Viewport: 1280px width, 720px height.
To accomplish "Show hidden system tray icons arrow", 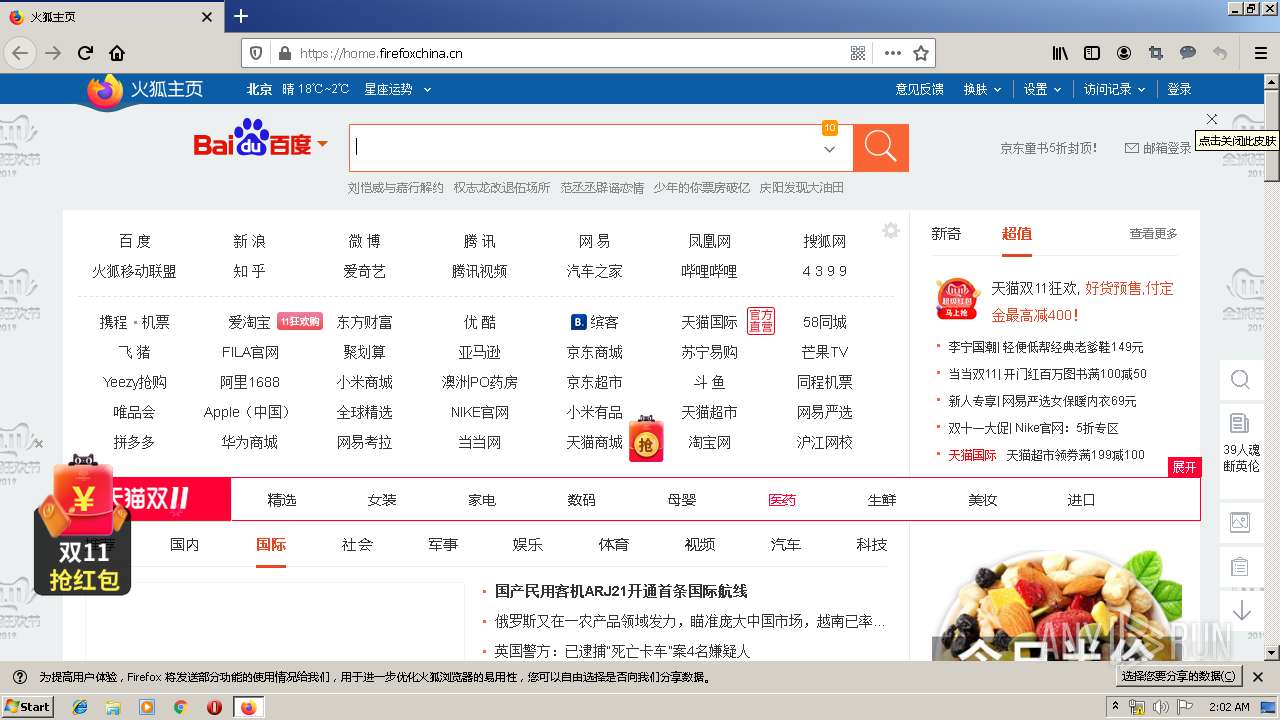I will [1115, 707].
